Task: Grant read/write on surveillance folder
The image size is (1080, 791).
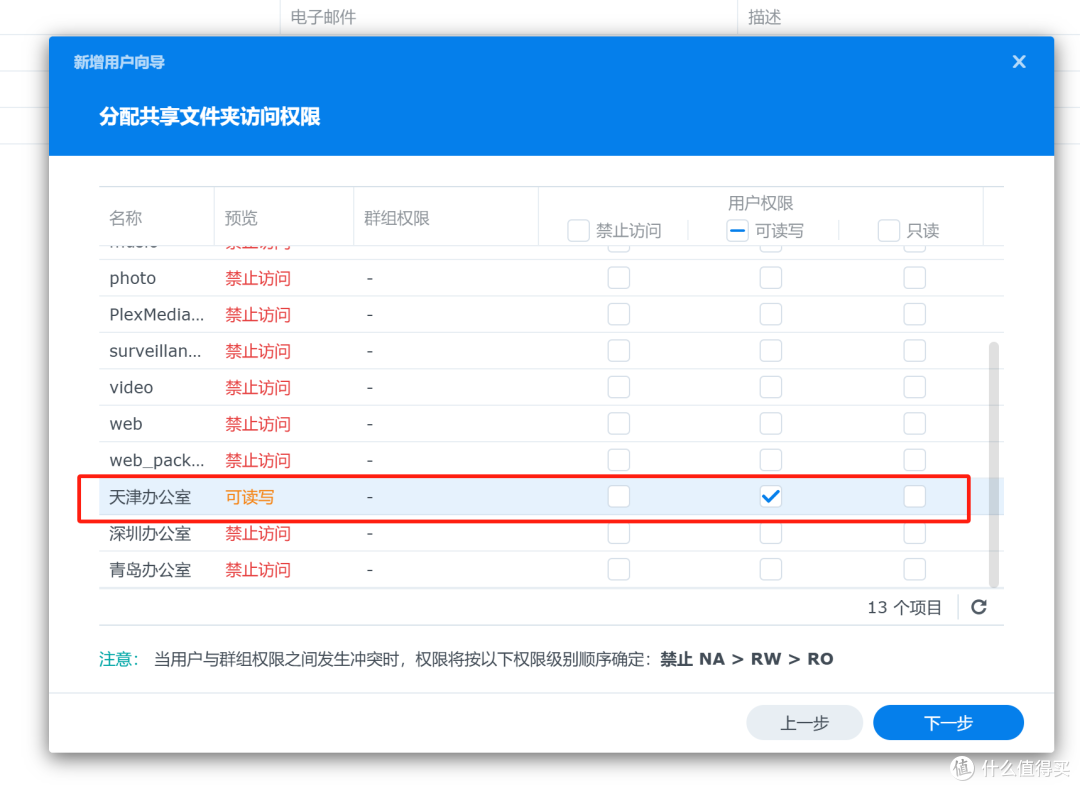Action: [x=771, y=351]
